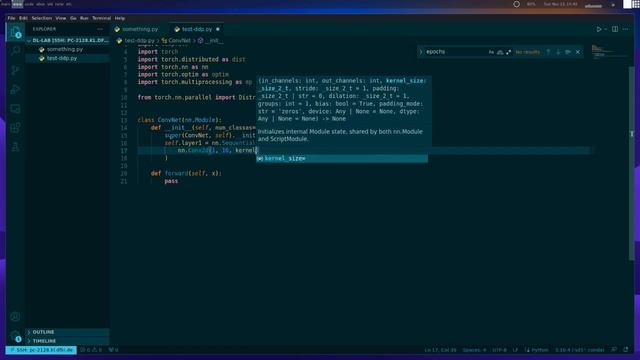This screenshot has height=360, width=640.
Task: Select Python interpreter conda version
Action: pyautogui.click(x=579, y=350)
